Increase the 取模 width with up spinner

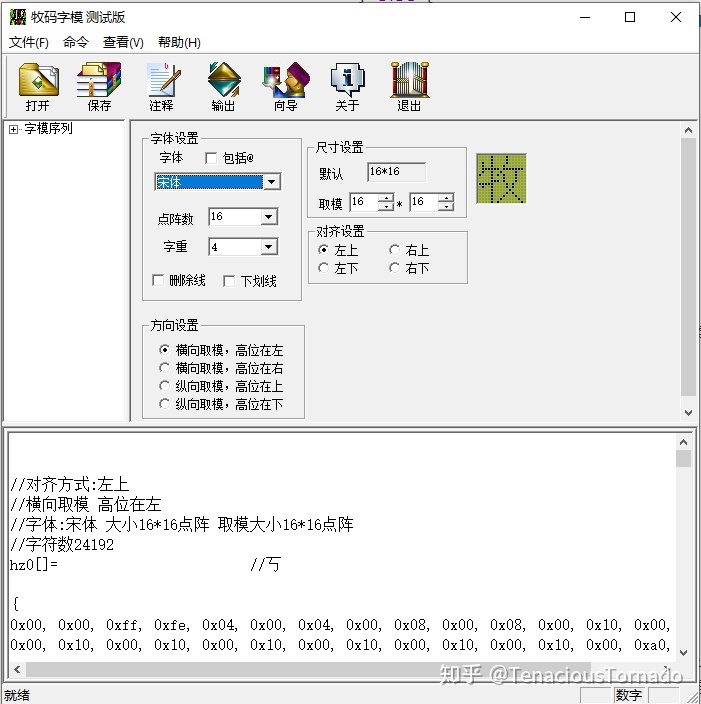click(386, 198)
